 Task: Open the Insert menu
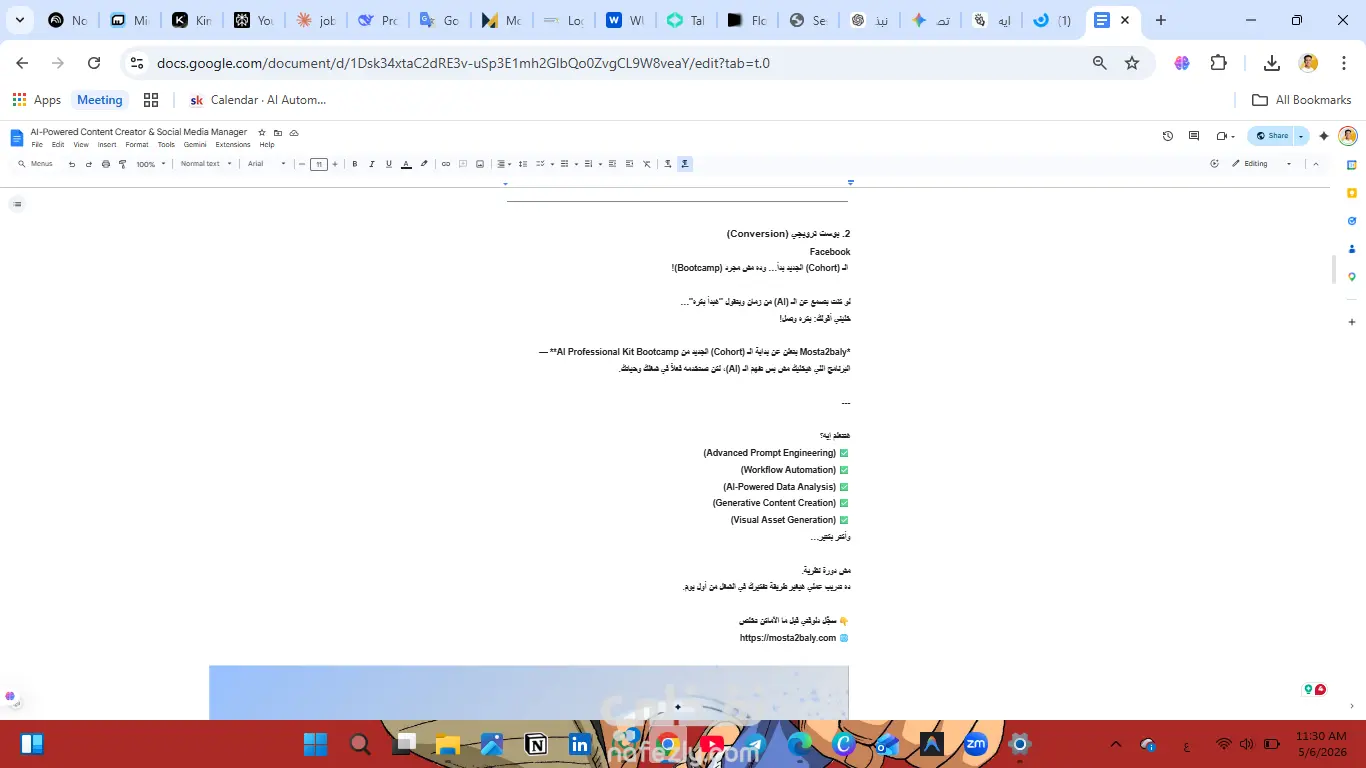point(107,145)
